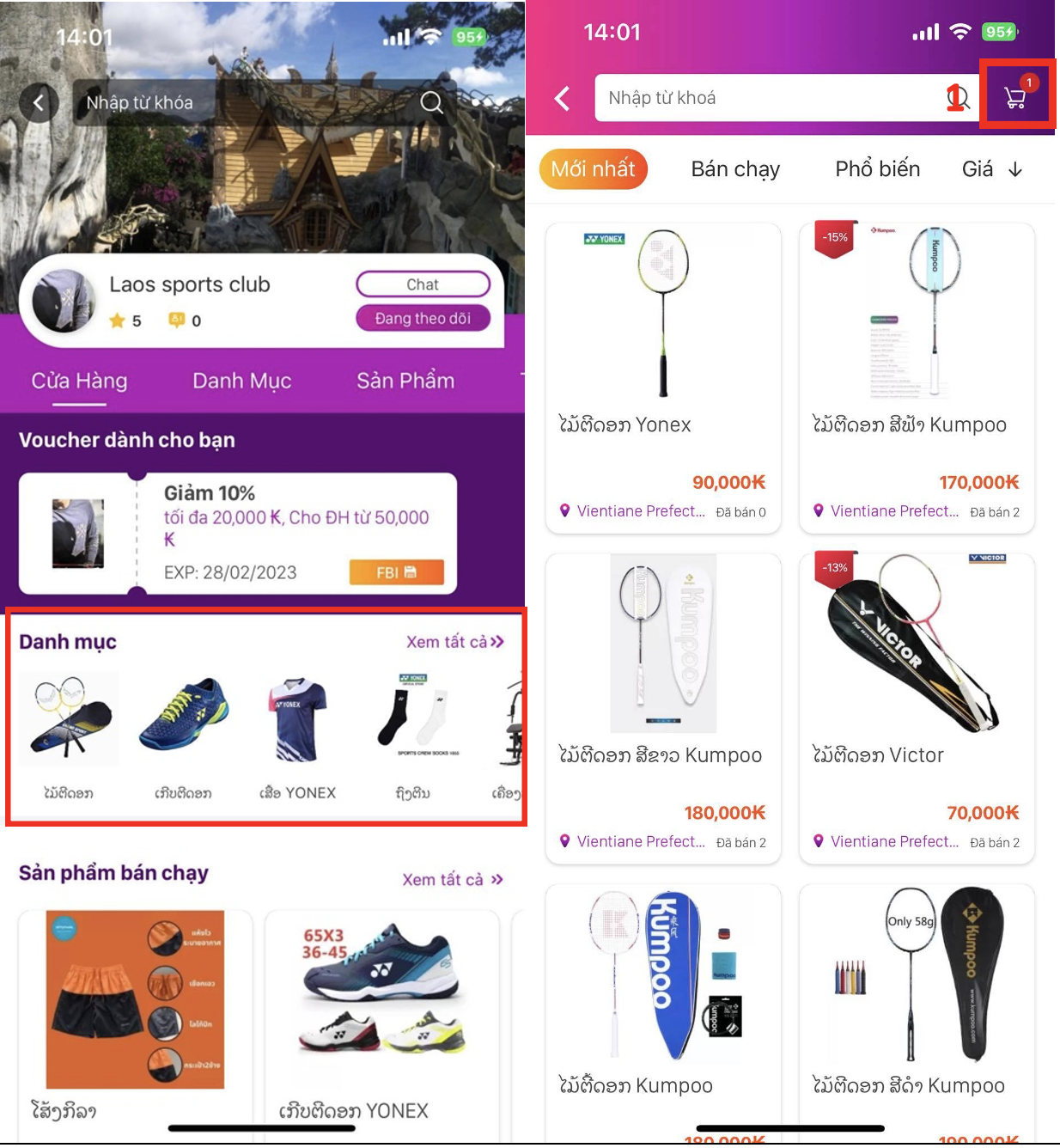Viewport: 1060px width, 1148px height.
Task: Tap the magnifier in product list search
Action: point(958,98)
